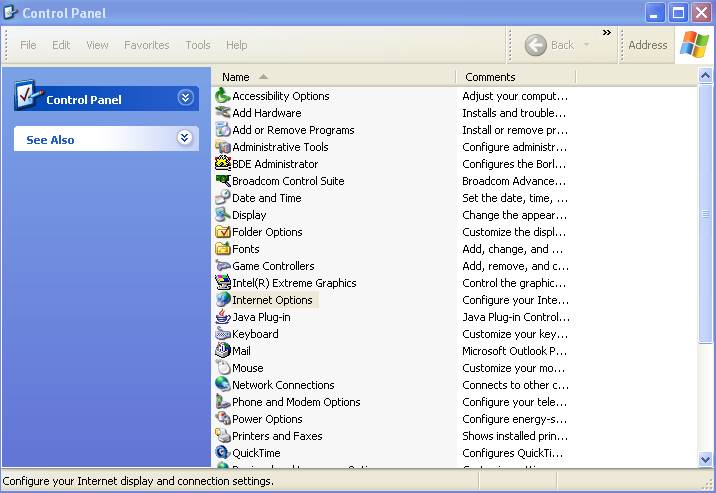Screen dimensions: 716x493
Task: Click the Accessibility Options icon
Action: [222, 96]
